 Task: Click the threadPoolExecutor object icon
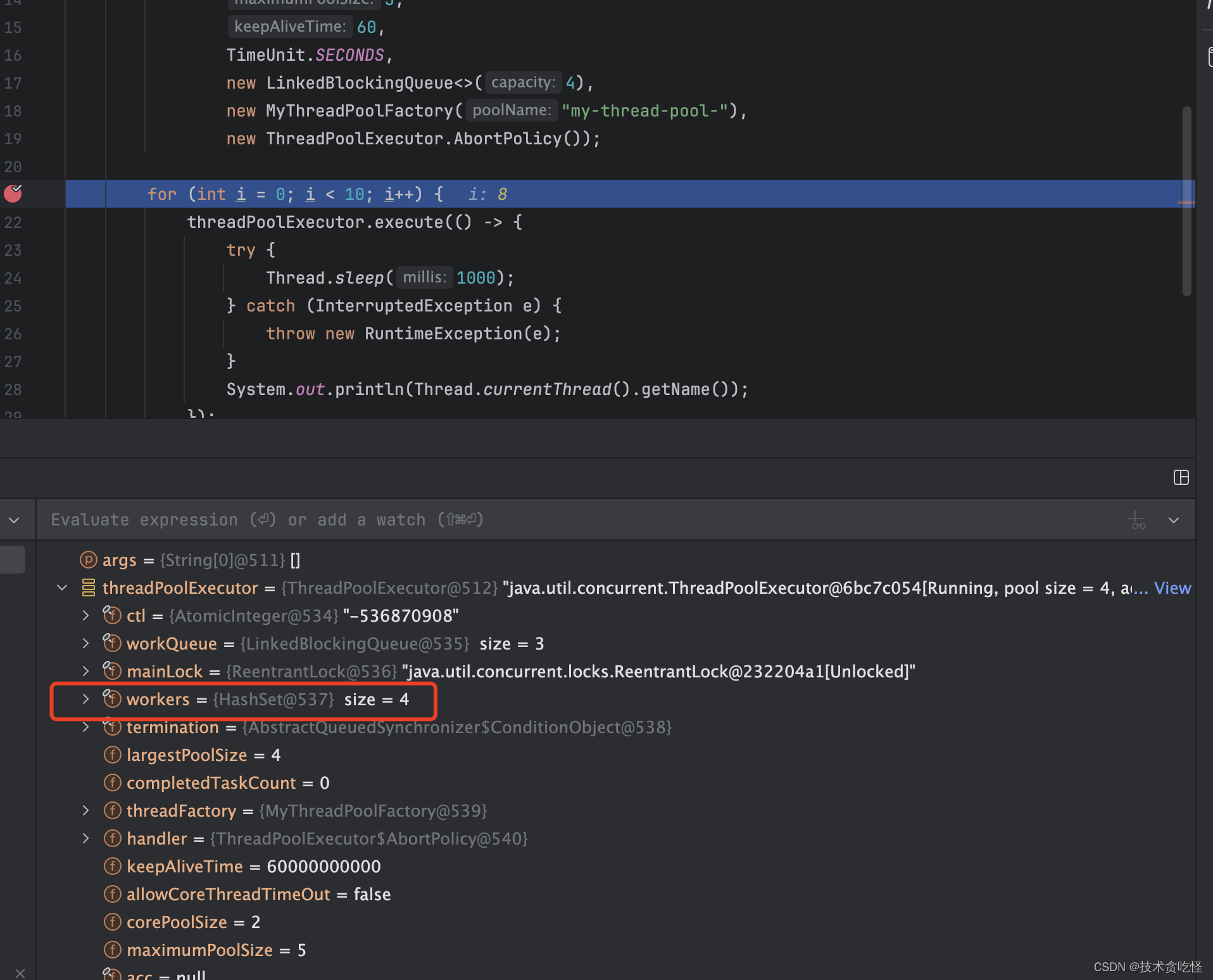pyautogui.click(x=88, y=588)
